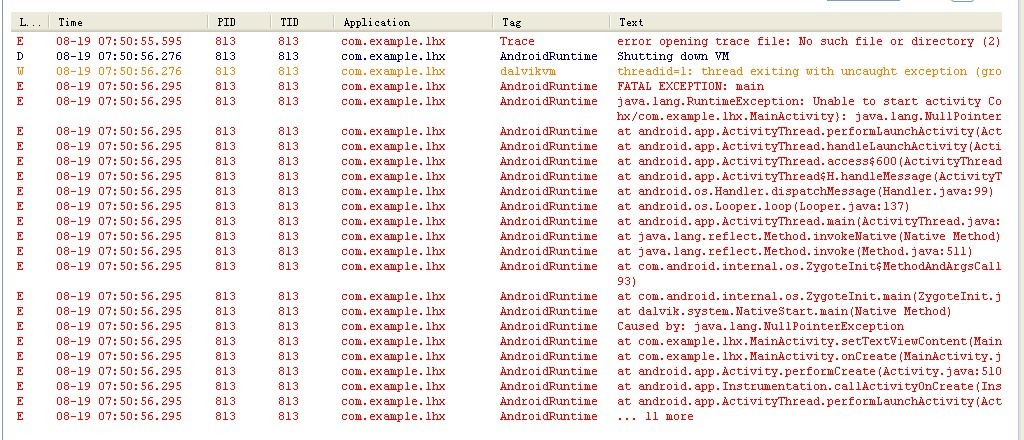
Task: Click the Application column header
Action: pyautogui.click(x=413, y=22)
